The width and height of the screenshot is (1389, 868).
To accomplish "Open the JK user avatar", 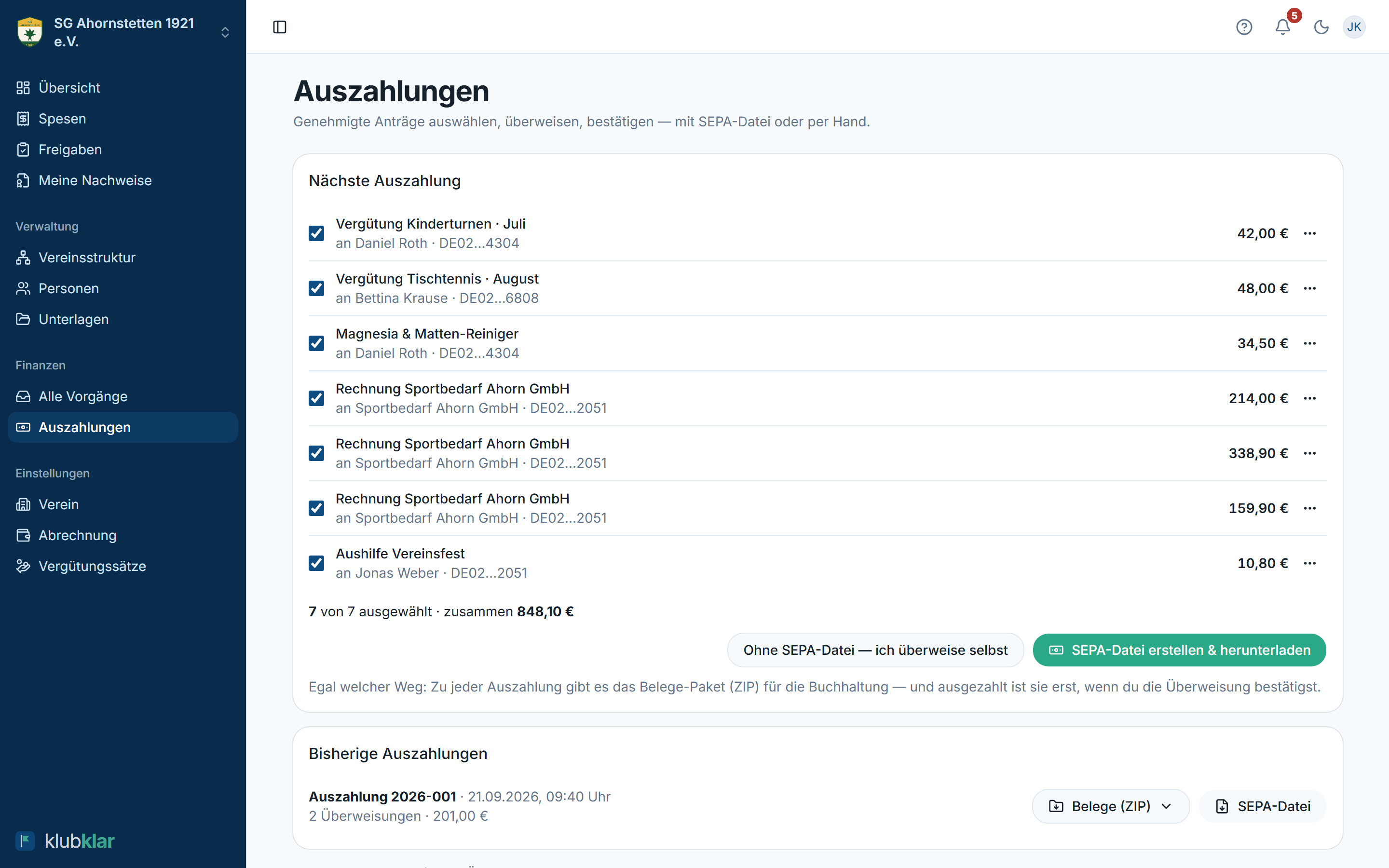I will [1354, 27].
